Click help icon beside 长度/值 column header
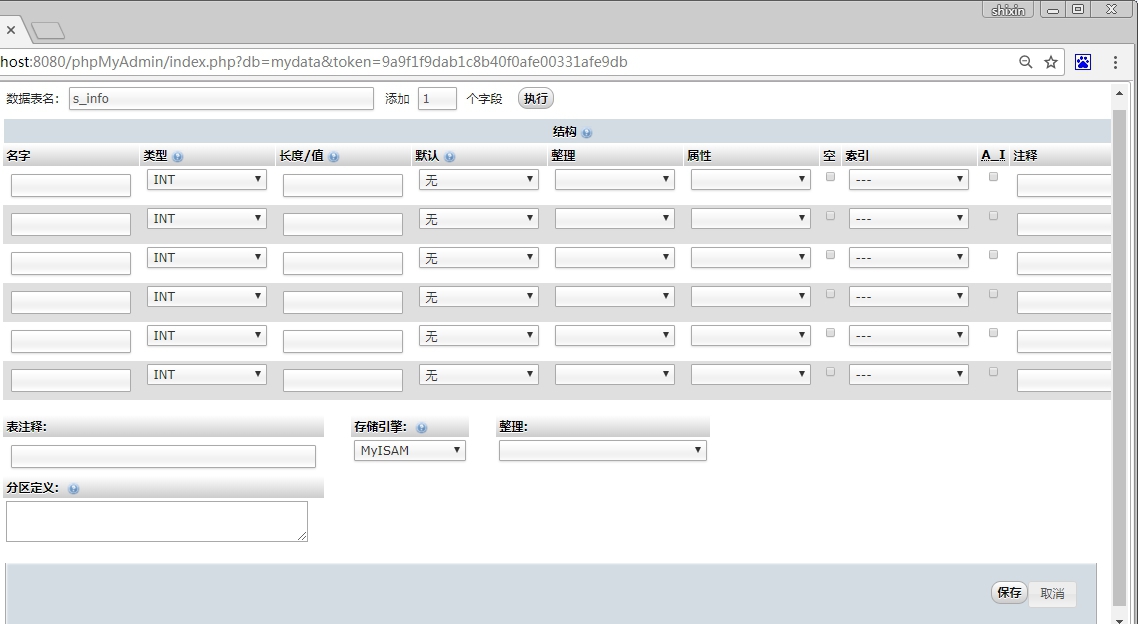 click(334, 157)
